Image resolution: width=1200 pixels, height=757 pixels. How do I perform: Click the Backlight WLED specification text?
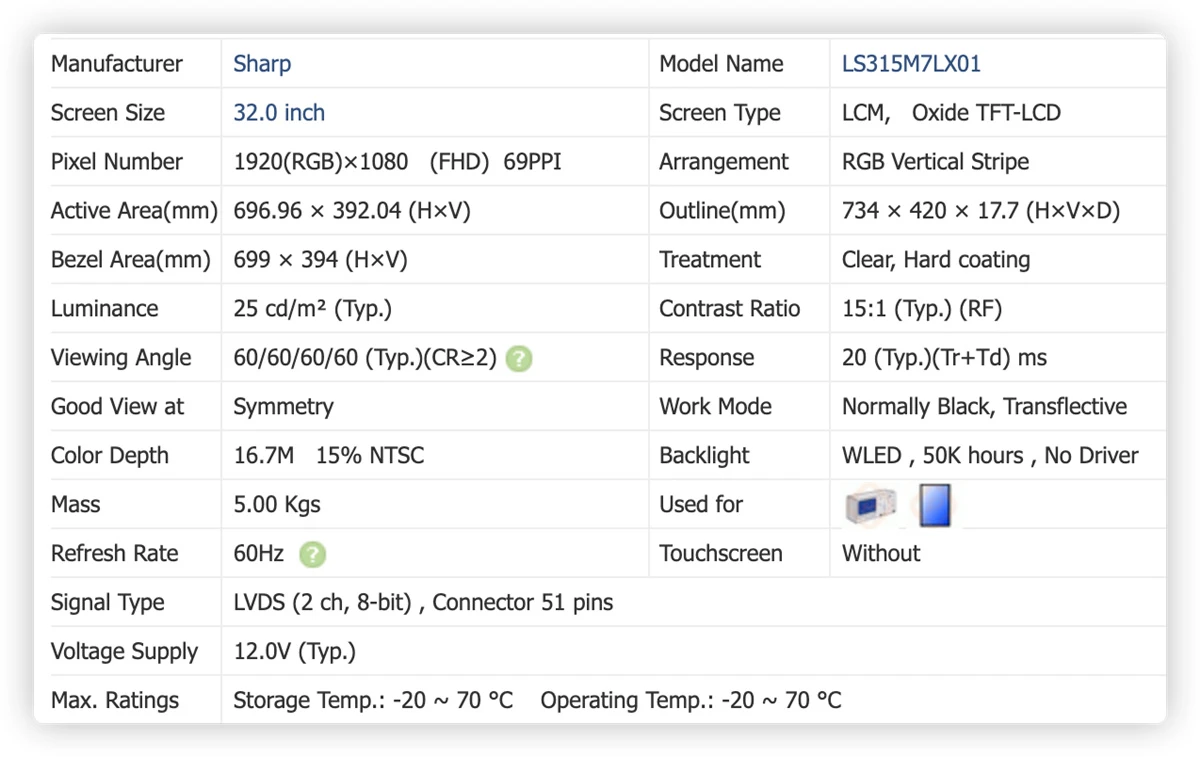coord(990,456)
